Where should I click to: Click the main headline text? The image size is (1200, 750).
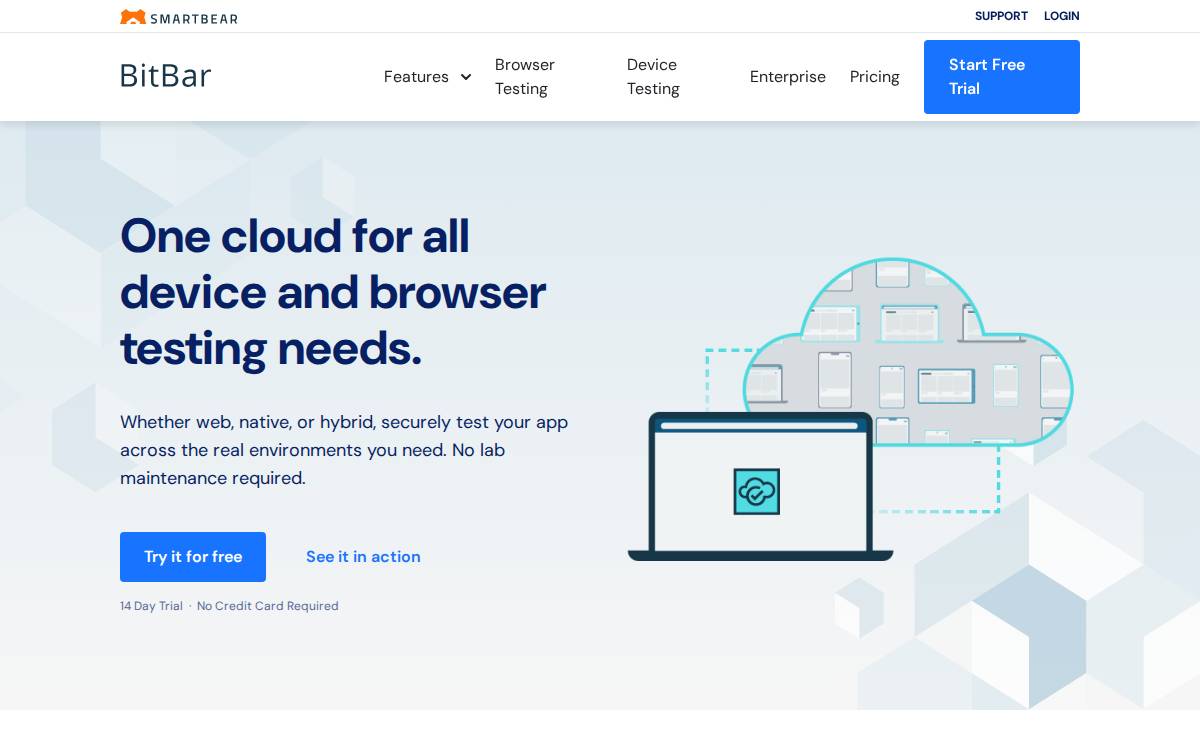[333, 292]
